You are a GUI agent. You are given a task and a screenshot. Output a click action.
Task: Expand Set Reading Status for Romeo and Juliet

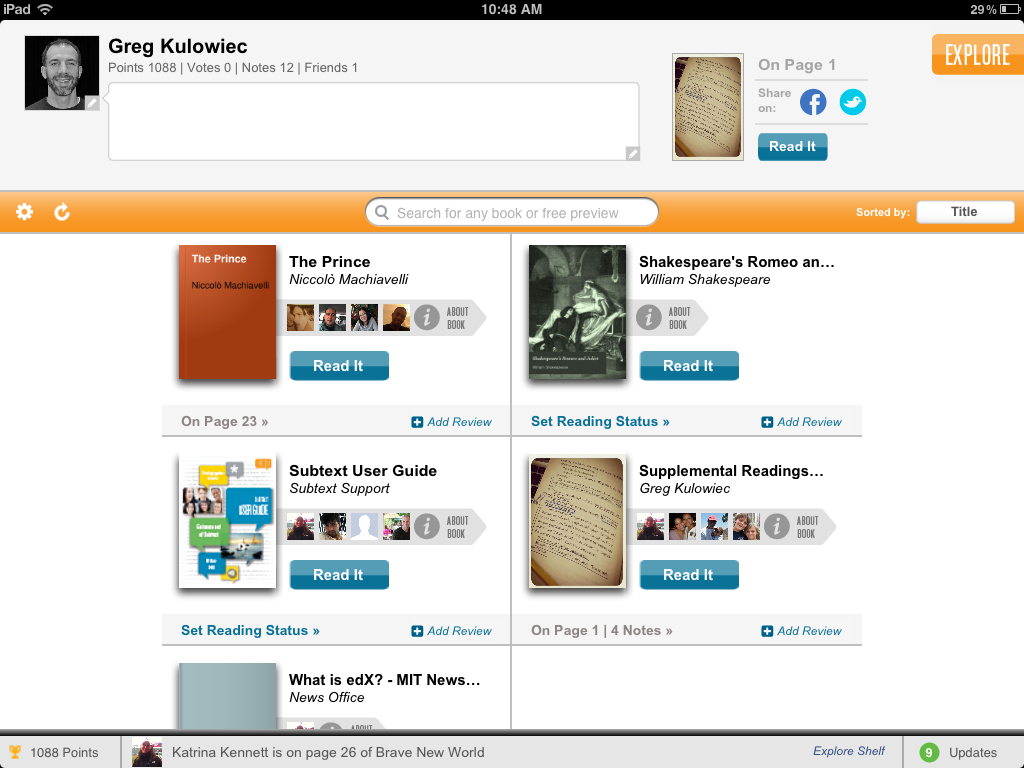pyautogui.click(x=600, y=421)
